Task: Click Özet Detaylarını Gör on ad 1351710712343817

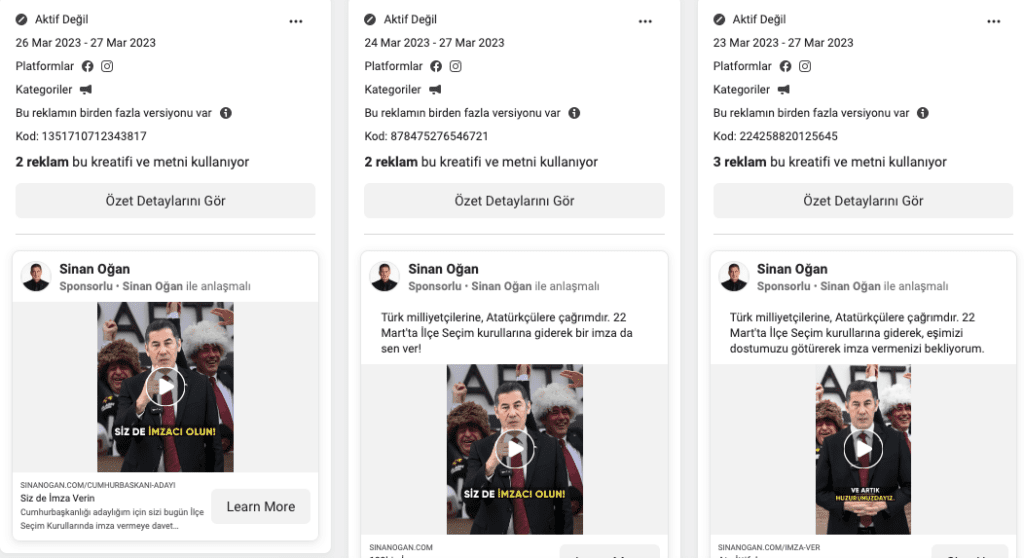Action: coord(165,201)
